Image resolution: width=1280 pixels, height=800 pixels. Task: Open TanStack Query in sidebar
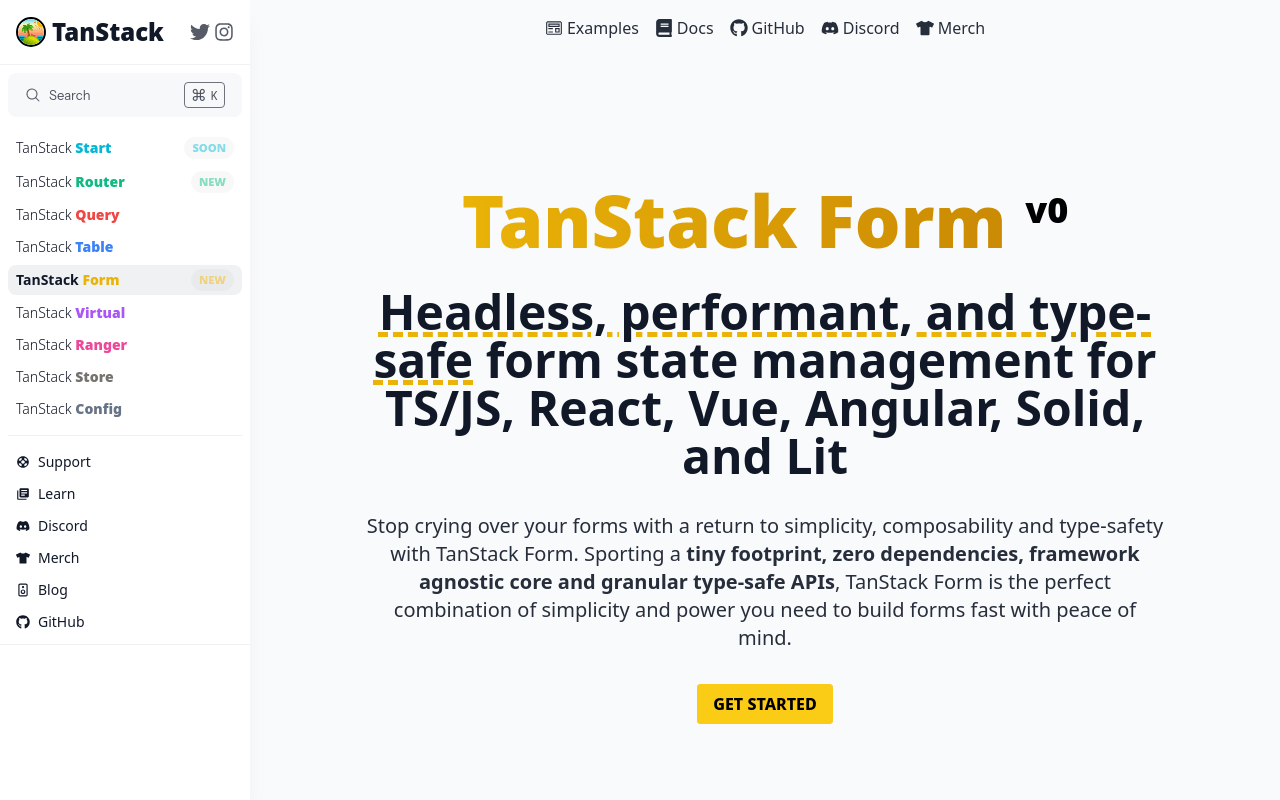(125, 215)
